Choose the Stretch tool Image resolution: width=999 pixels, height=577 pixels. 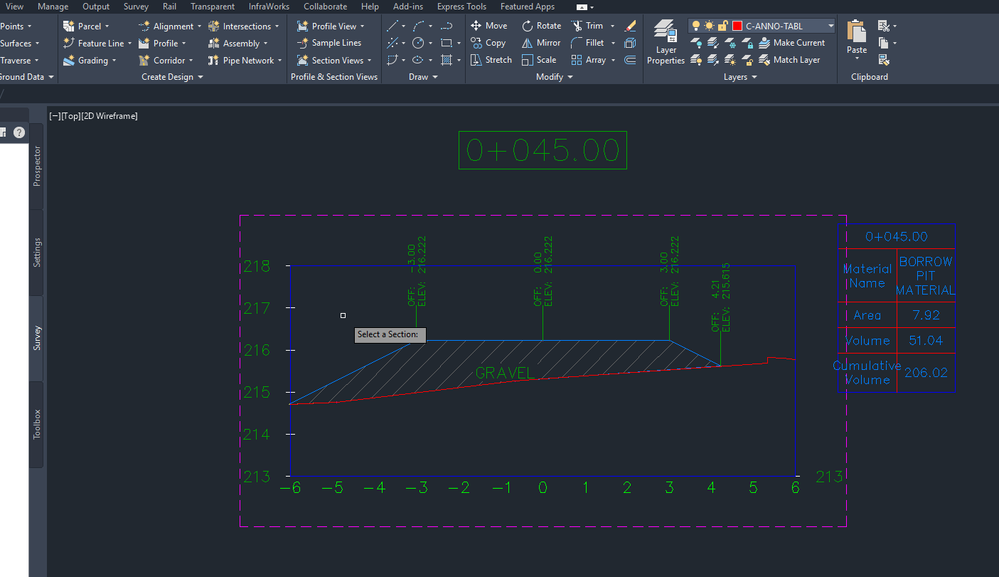pyautogui.click(x=491, y=60)
